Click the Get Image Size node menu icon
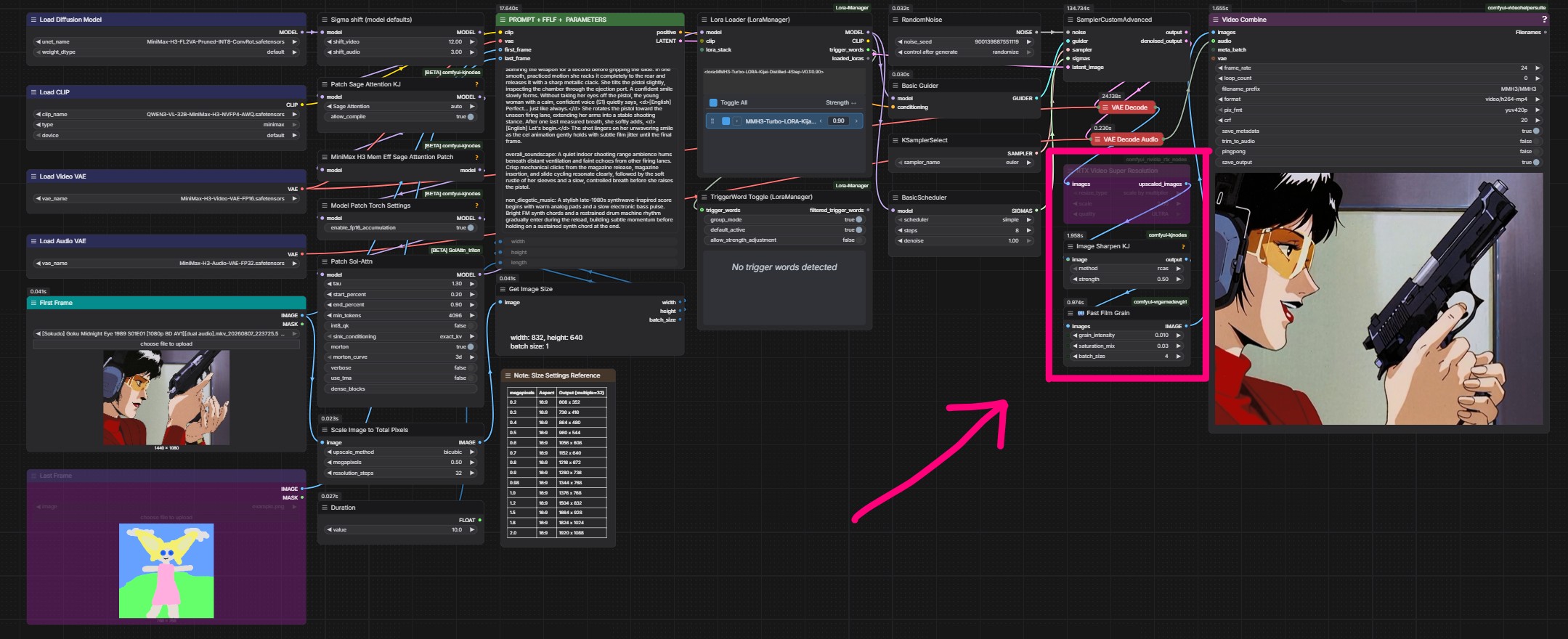This screenshot has height=639, width=1568. click(x=503, y=289)
